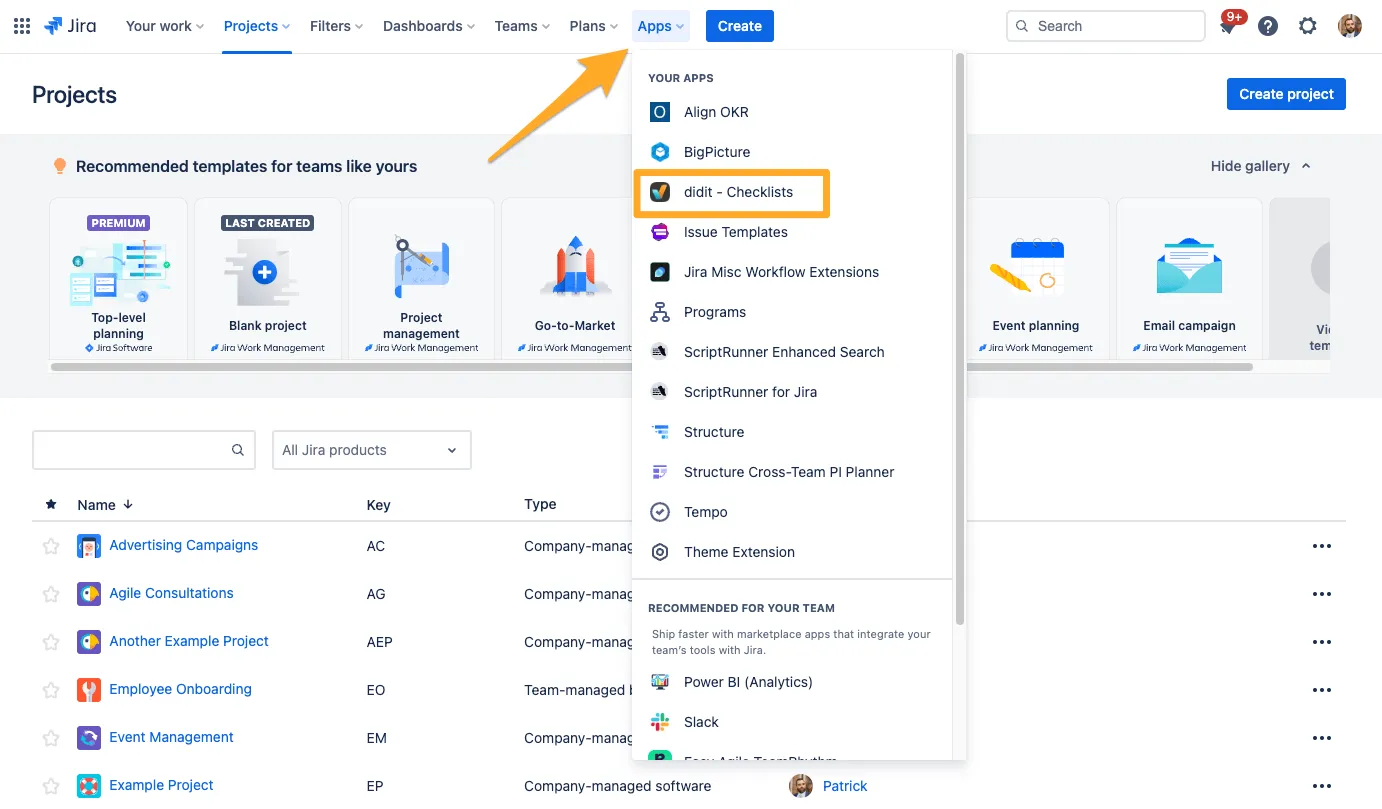
Task: Star the Employee Onboarding project
Action: point(51,690)
